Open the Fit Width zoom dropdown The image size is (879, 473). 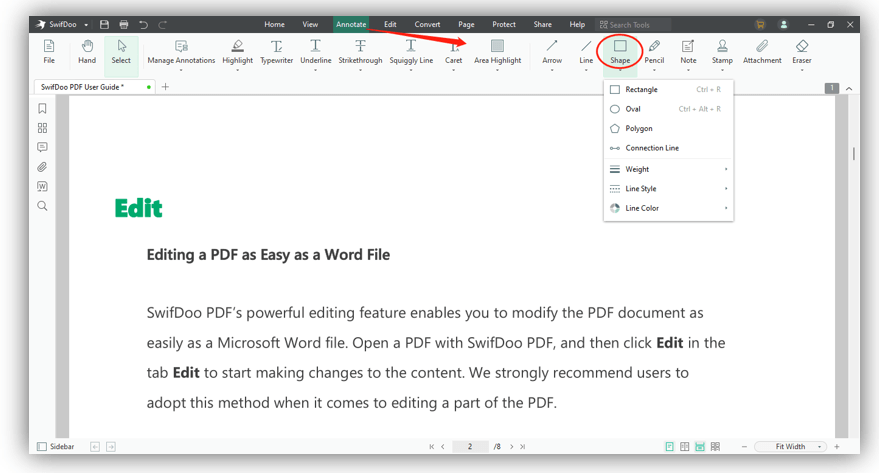point(789,447)
